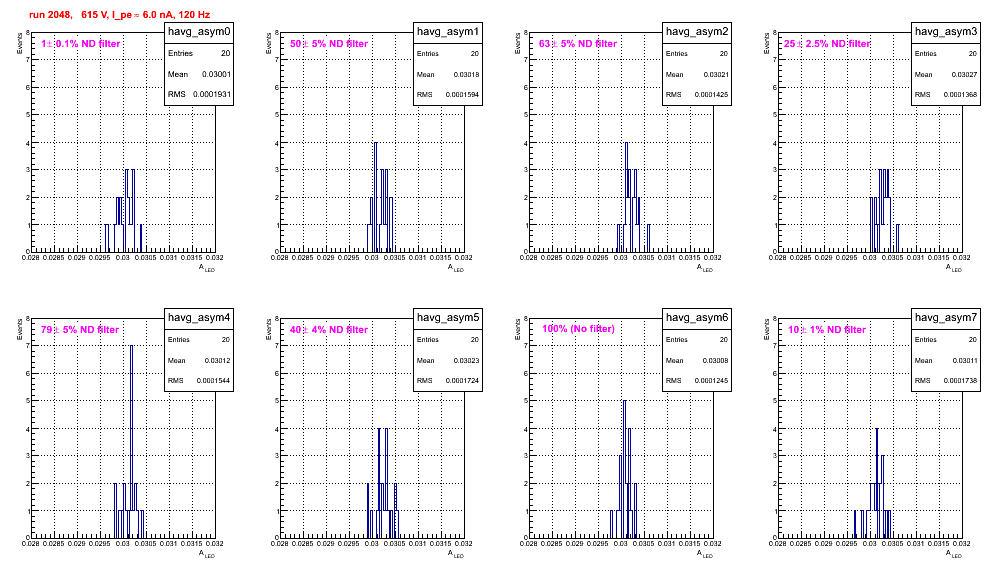The height and width of the screenshot is (572, 996).
Task: Select the havg_asym5 stats box title
Action: click(448, 318)
